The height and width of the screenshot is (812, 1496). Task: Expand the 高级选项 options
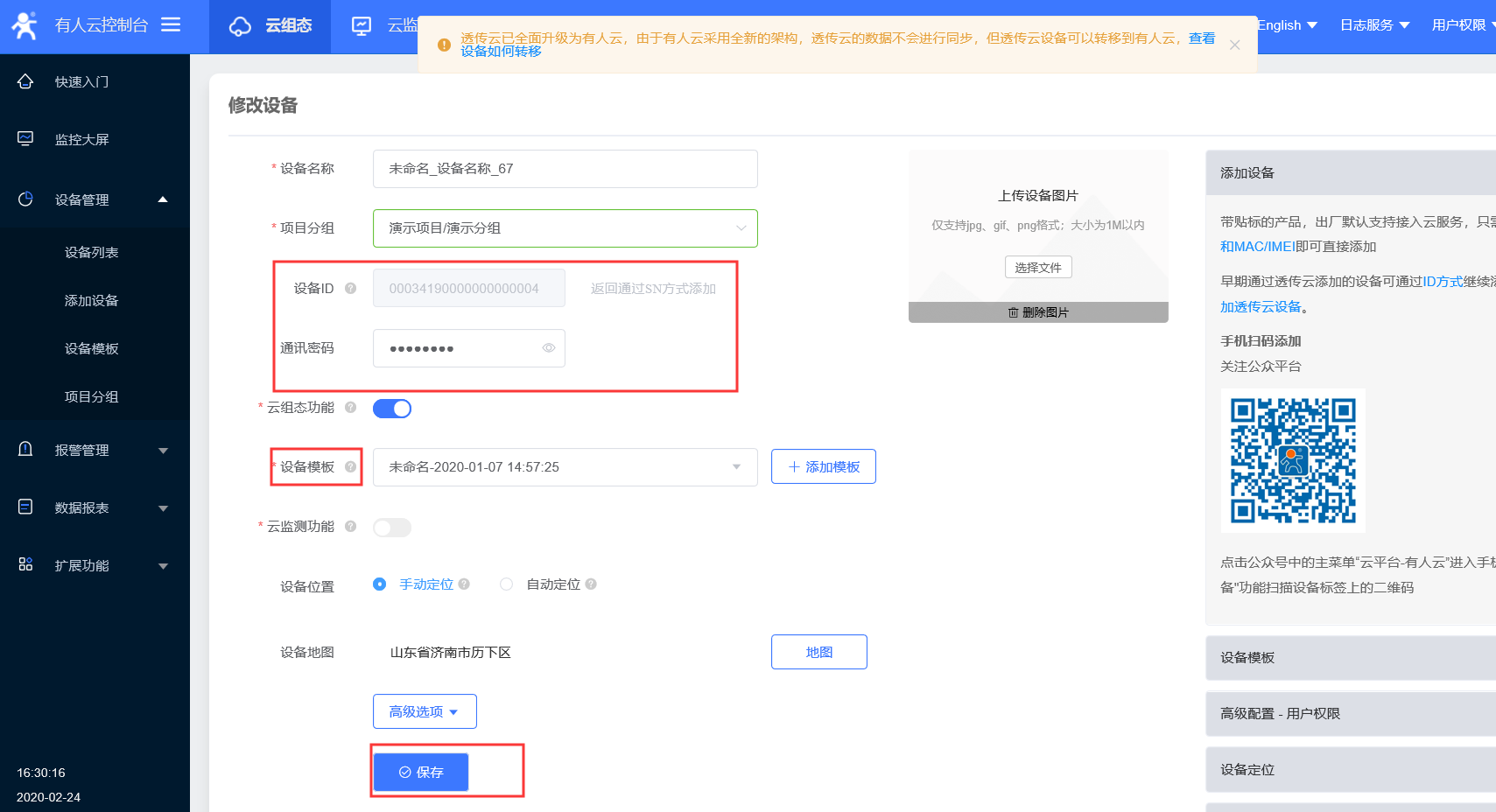425,711
